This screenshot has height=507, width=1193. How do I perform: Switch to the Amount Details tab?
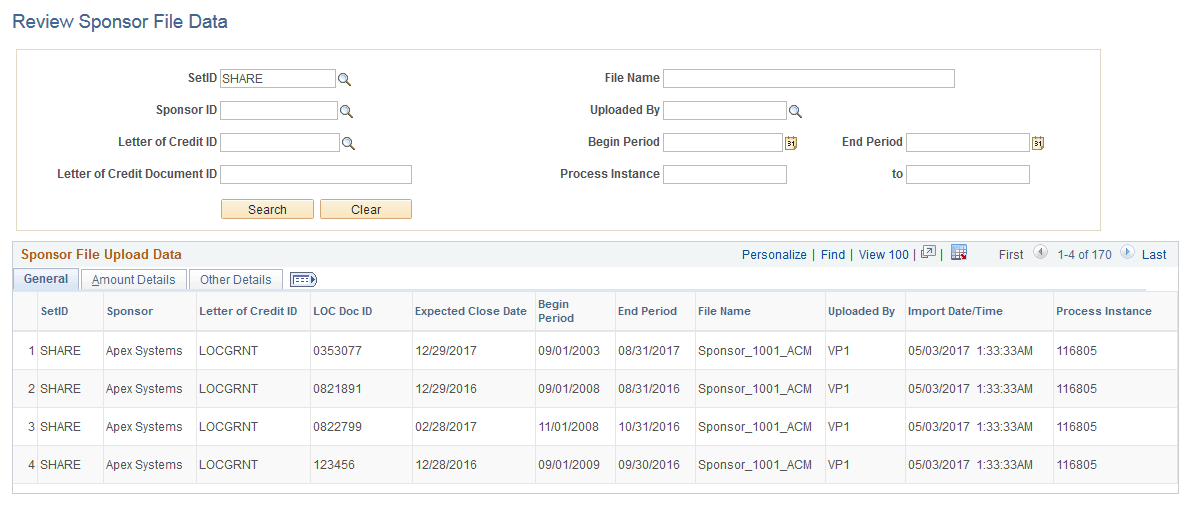134,279
